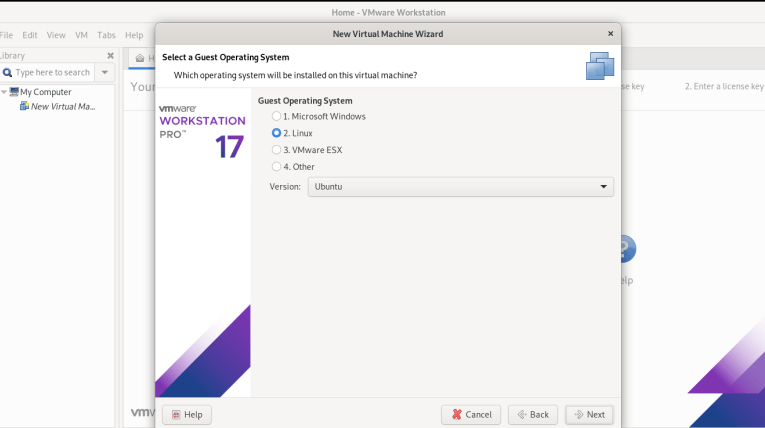Click the red X icon on Cancel
765x428 pixels.
tap(457, 414)
